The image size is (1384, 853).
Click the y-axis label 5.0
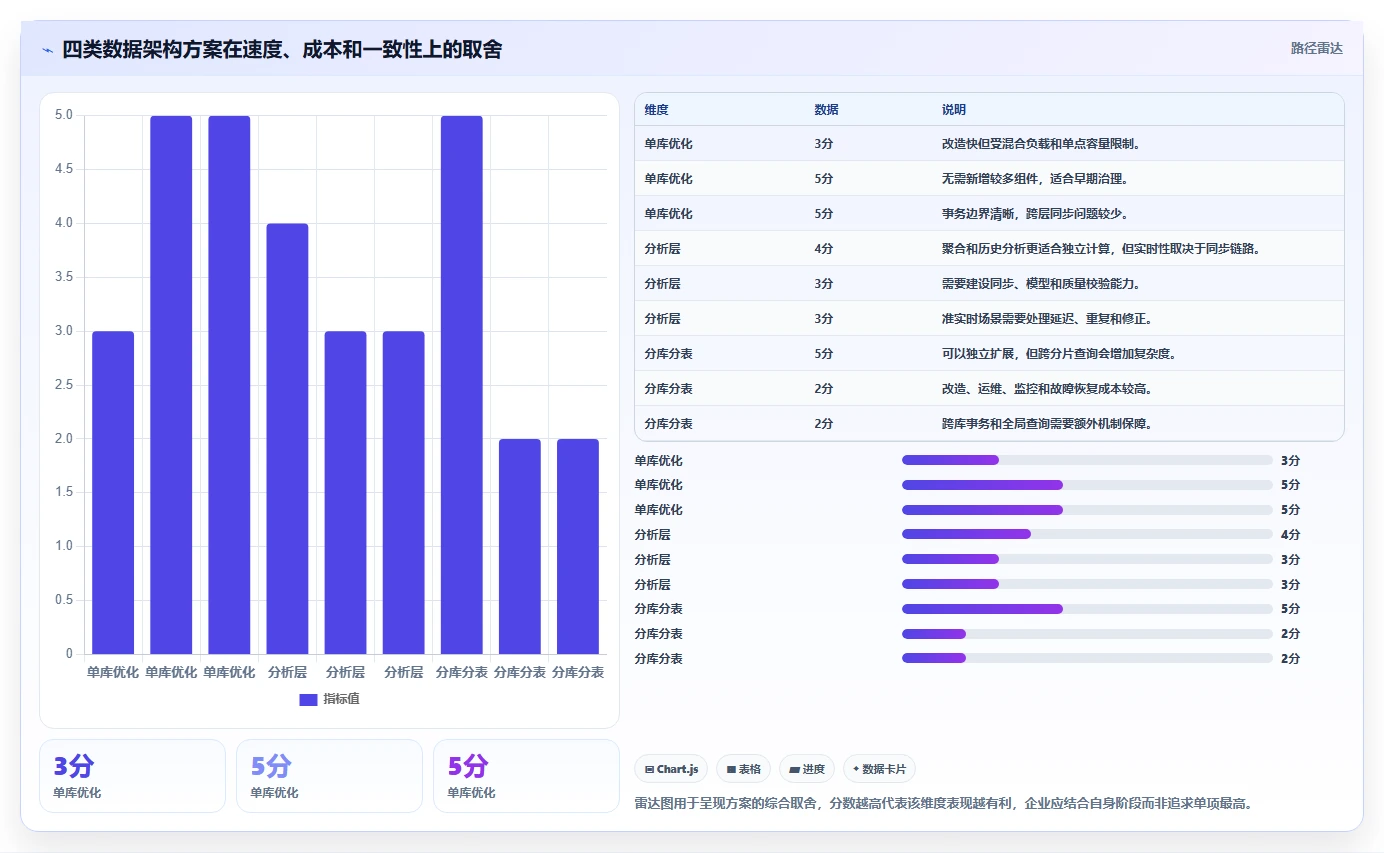(64, 115)
